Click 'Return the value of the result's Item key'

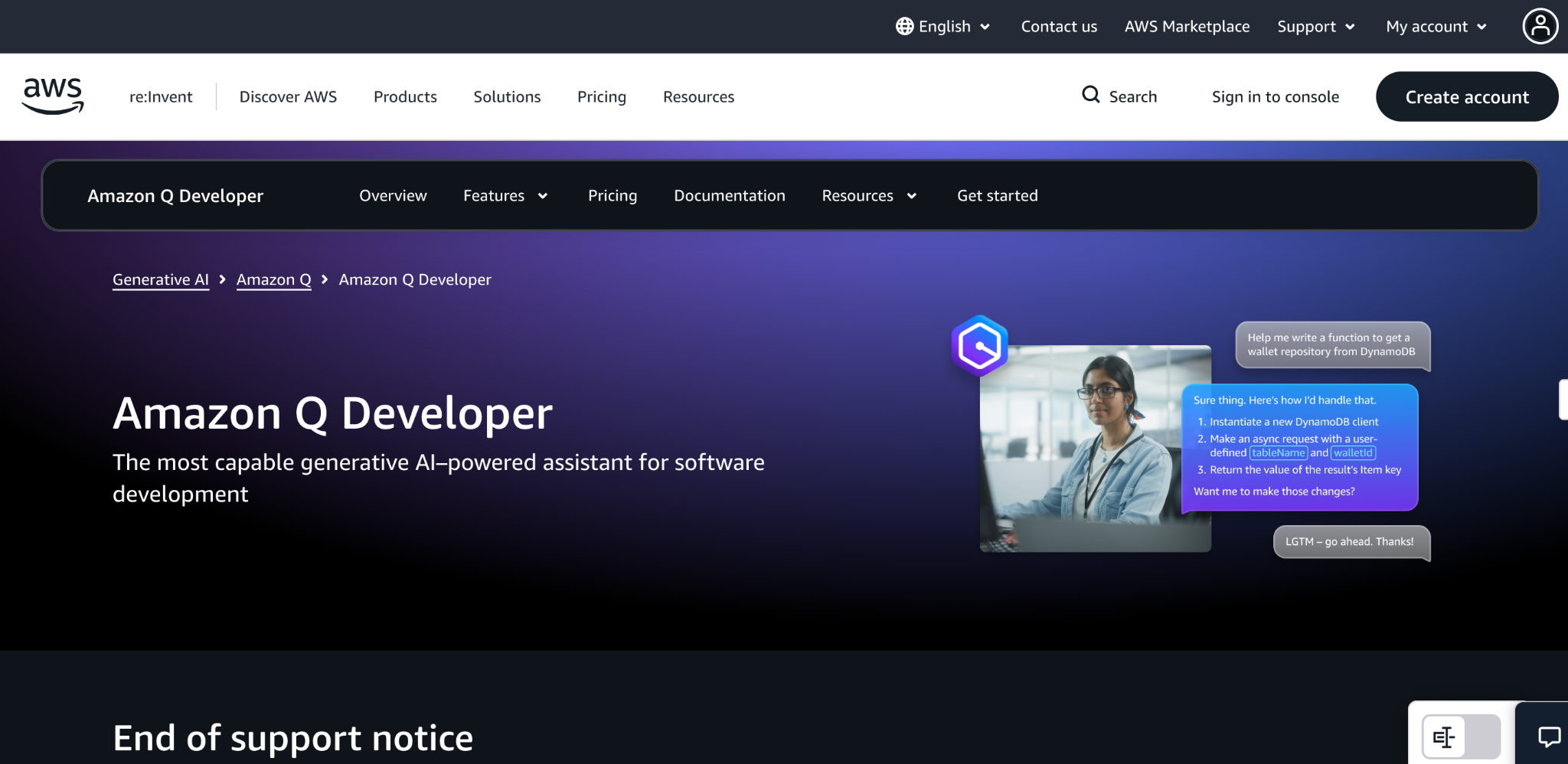click(x=1305, y=470)
